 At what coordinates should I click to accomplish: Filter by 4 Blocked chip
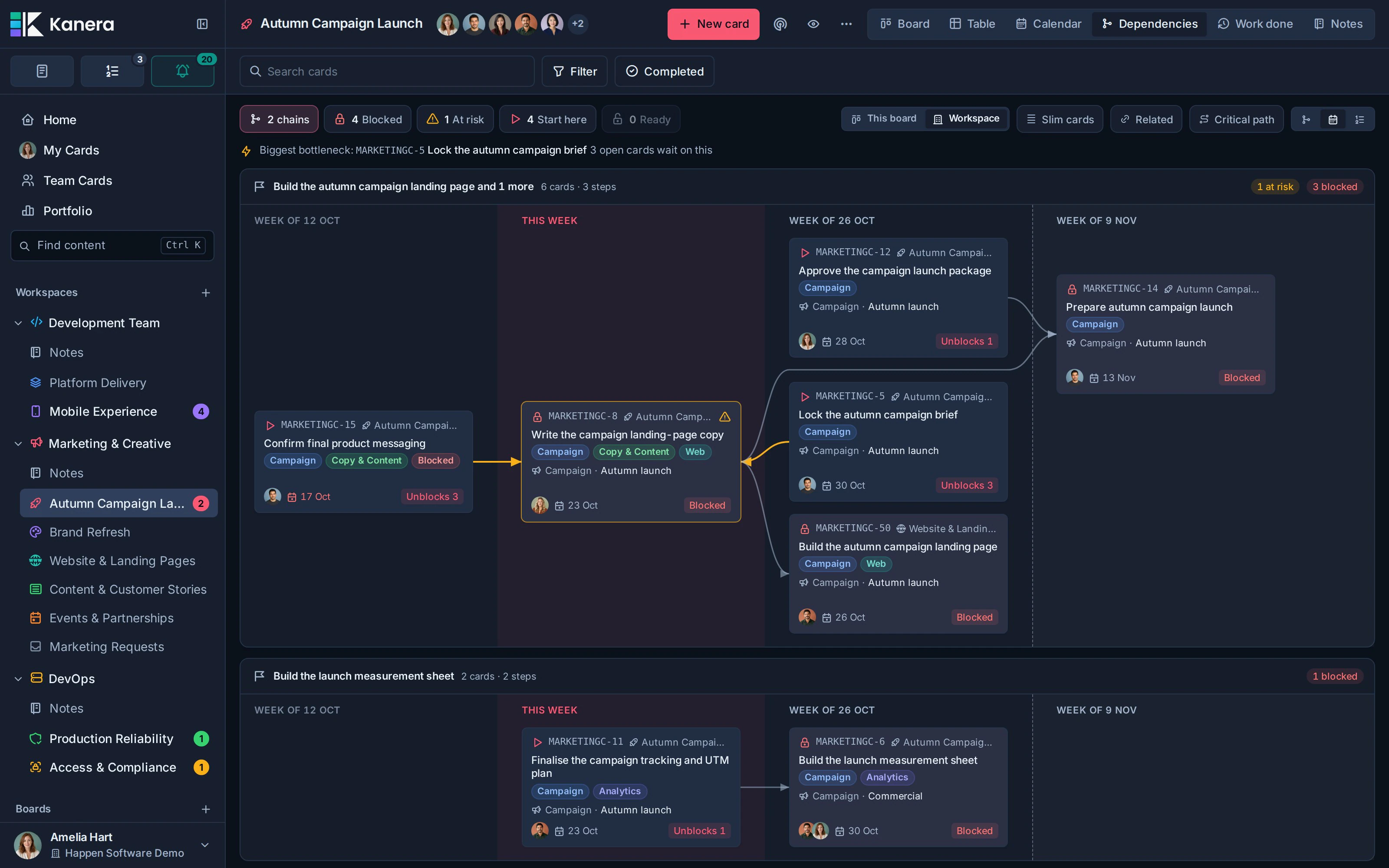click(368, 119)
